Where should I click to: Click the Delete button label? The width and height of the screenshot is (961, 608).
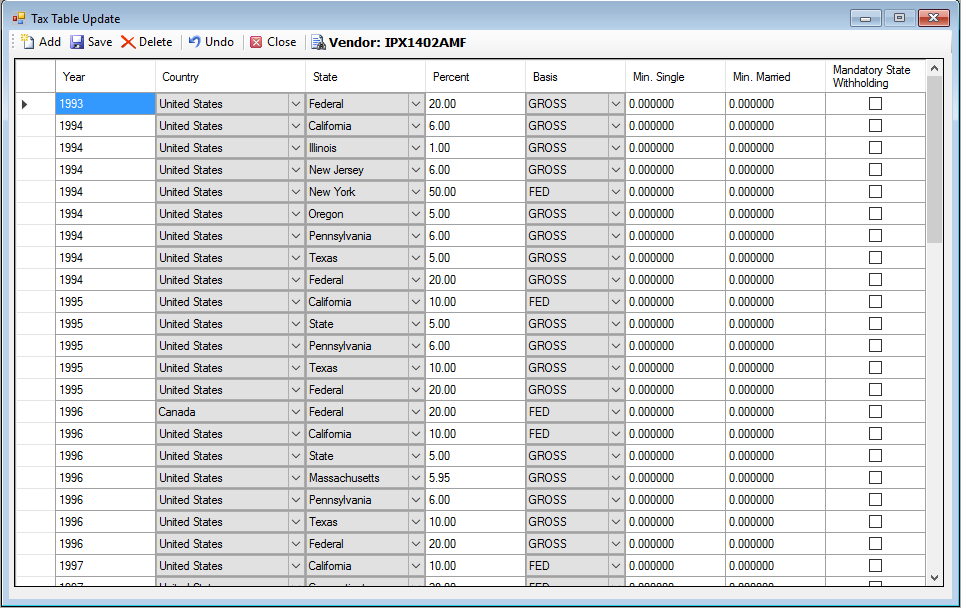click(156, 42)
